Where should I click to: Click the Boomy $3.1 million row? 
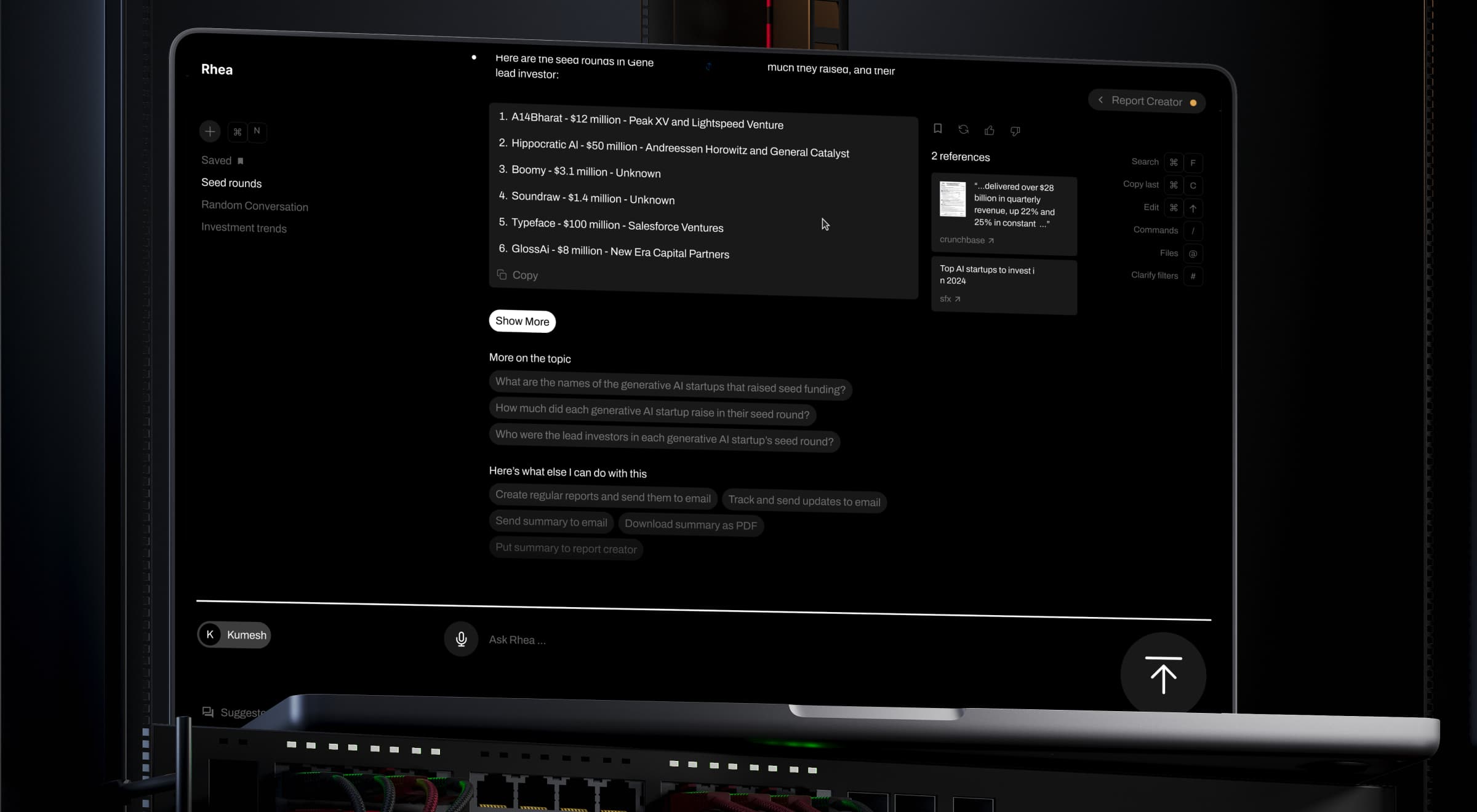click(579, 171)
